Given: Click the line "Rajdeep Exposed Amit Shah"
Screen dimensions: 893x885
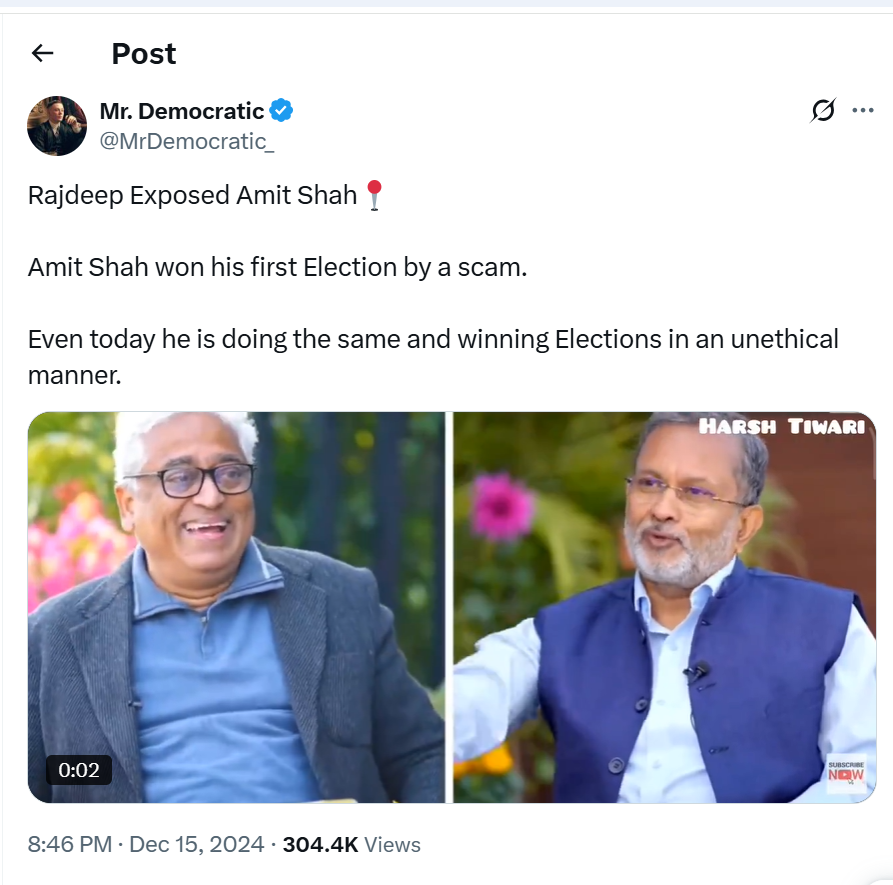Looking at the screenshot, I should [192, 195].
